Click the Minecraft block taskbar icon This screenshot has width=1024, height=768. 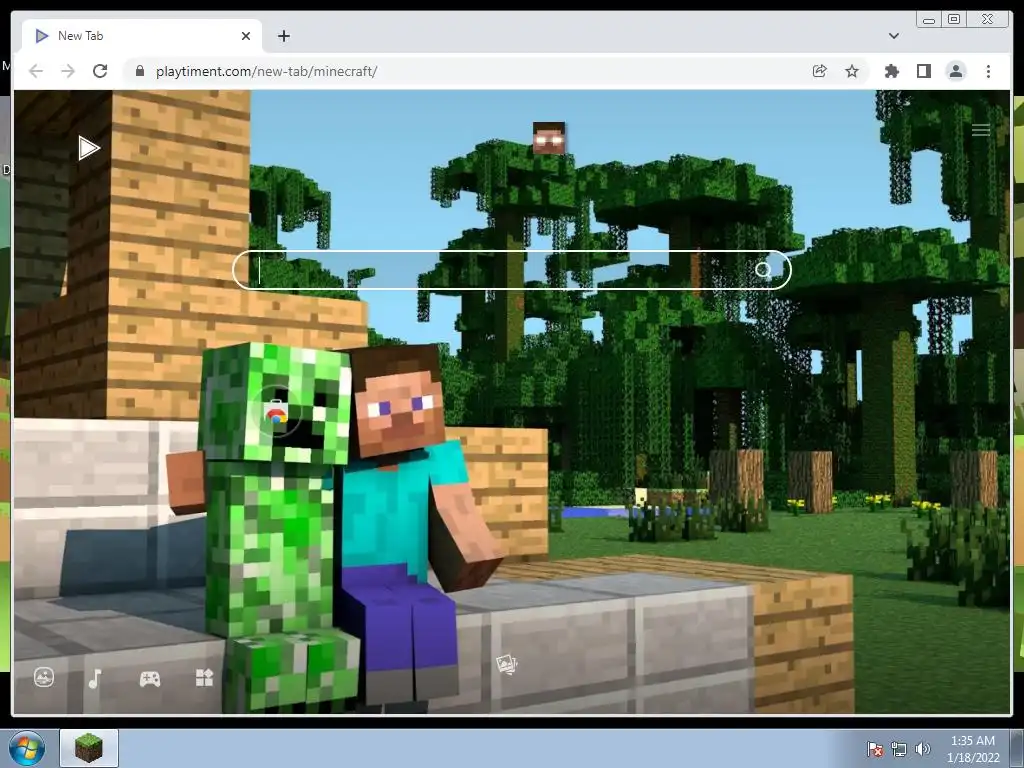pyautogui.click(x=89, y=748)
